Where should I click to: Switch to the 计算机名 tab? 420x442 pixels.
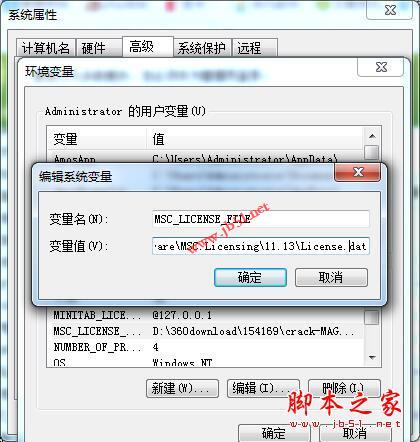point(46,48)
